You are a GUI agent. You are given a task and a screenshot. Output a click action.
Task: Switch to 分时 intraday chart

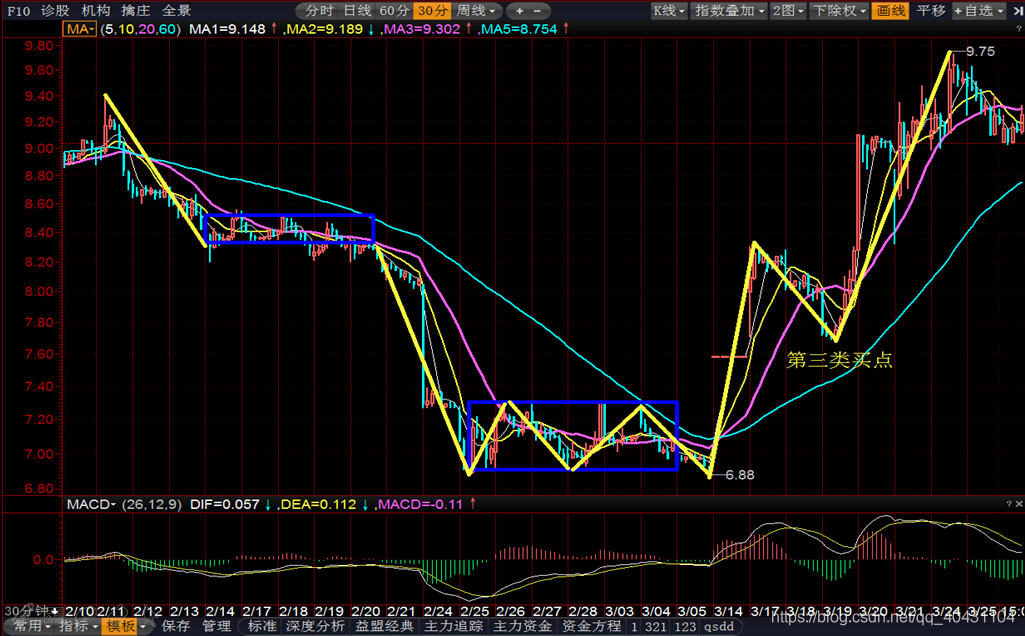pyautogui.click(x=319, y=11)
